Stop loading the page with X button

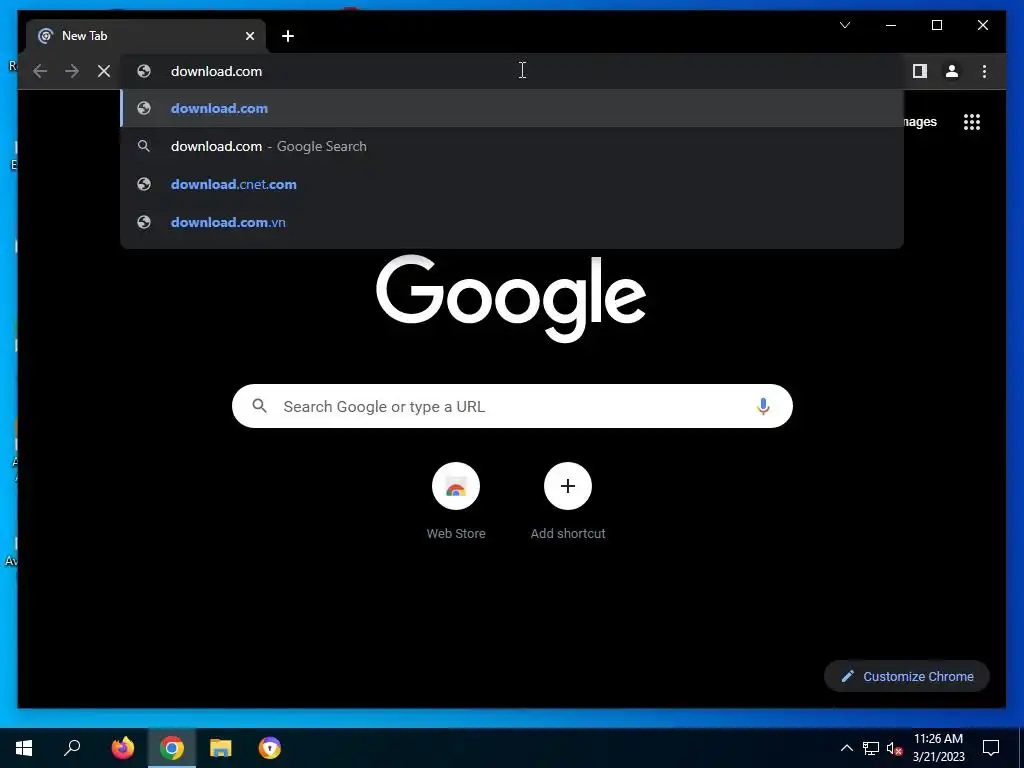point(104,71)
